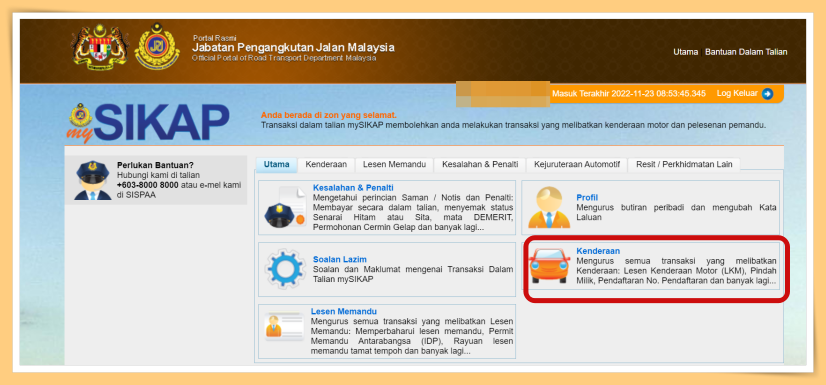Open the Kesalahan & Penalti tab
The width and height of the screenshot is (826, 385).
[480, 164]
